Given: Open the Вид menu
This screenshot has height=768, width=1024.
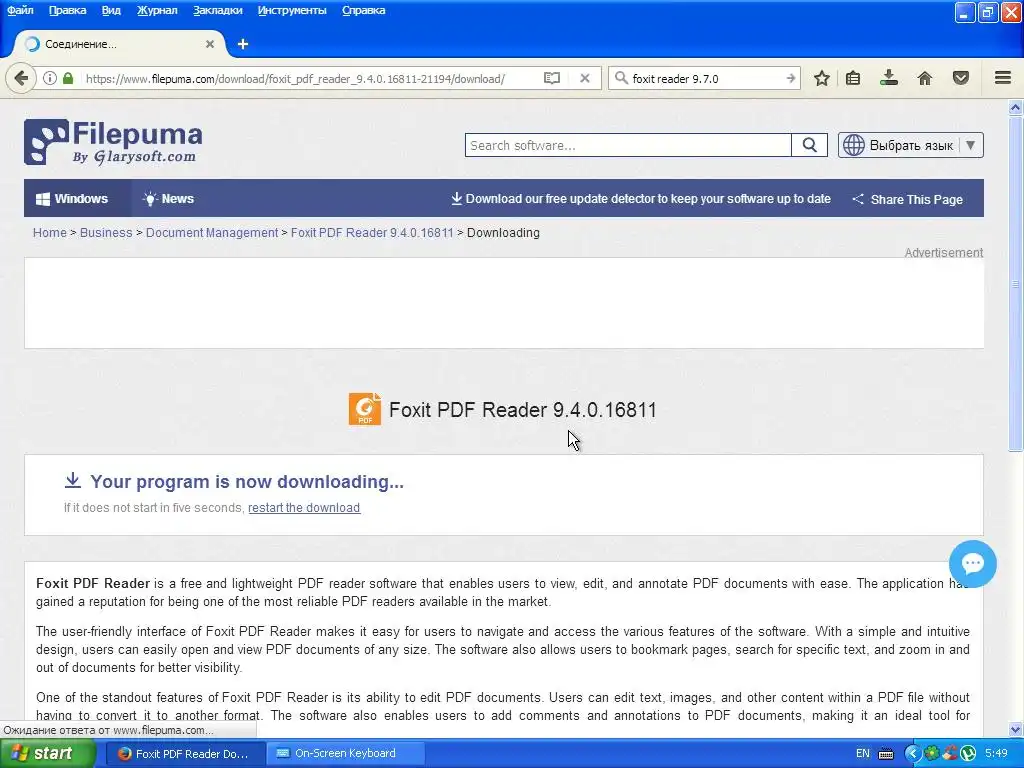Looking at the screenshot, I should (x=111, y=10).
